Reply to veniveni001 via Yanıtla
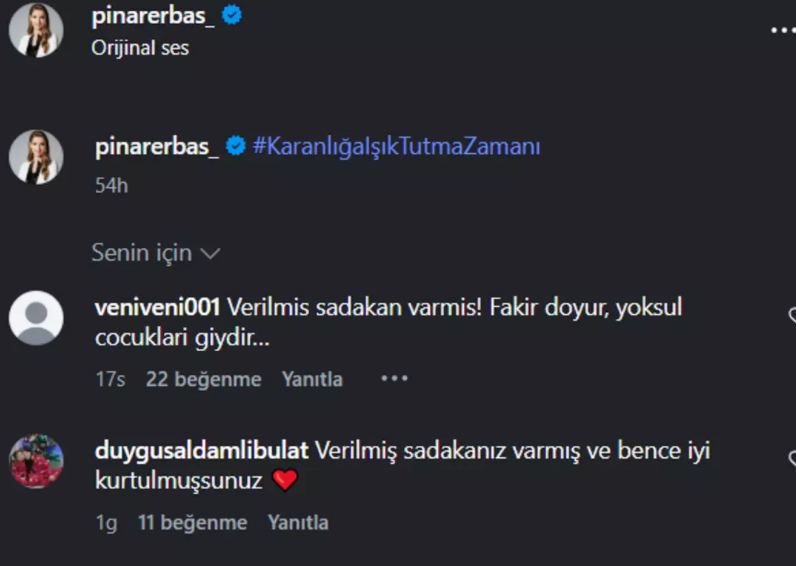This screenshot has width=796, height=566. [x=312, y=379]
